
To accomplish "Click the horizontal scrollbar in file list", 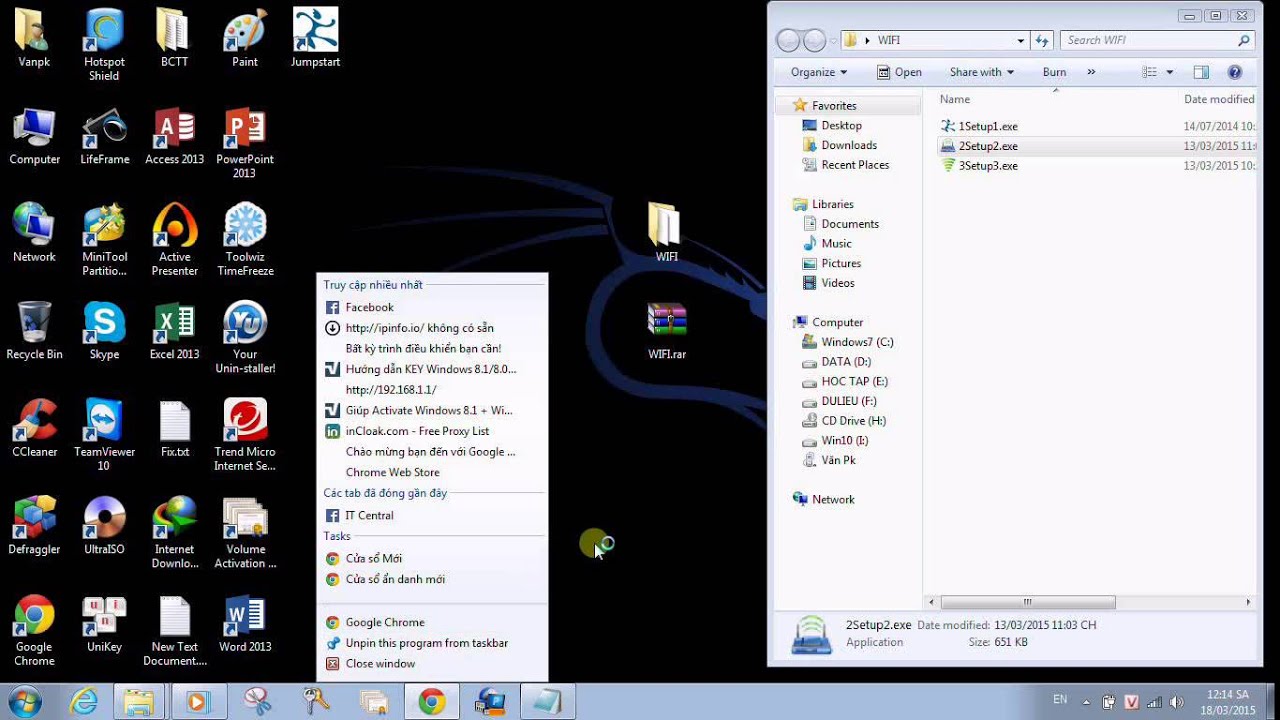I will 1027,602.
